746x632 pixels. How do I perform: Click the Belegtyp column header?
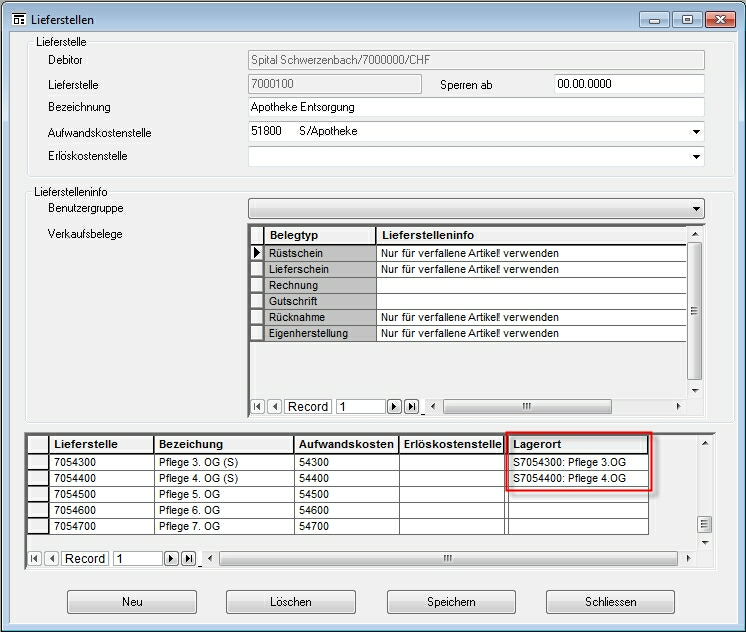click(320, 235)
